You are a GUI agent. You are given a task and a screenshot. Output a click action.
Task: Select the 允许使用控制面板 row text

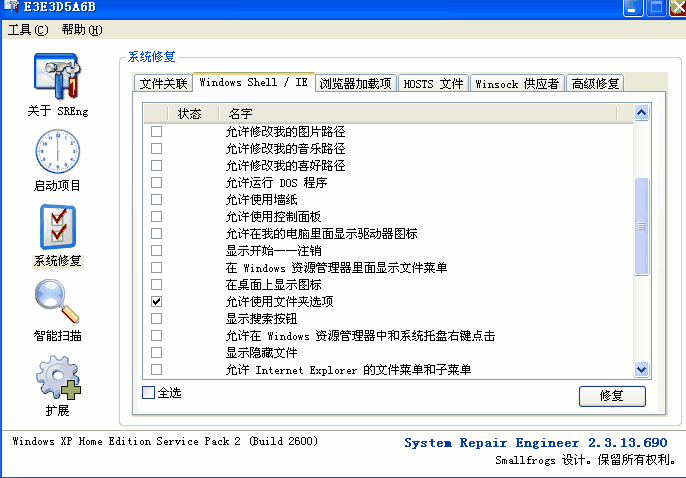(273, 217)
